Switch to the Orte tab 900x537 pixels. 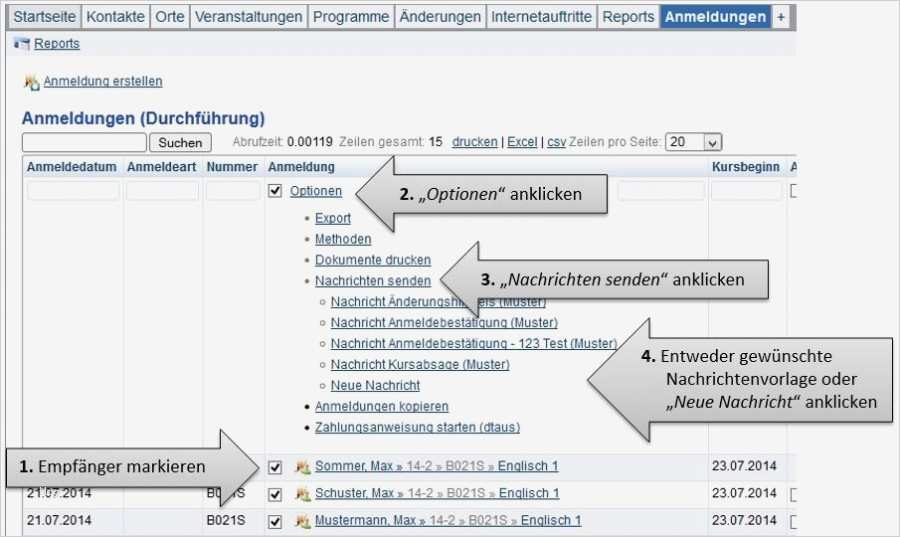(169, 17)
